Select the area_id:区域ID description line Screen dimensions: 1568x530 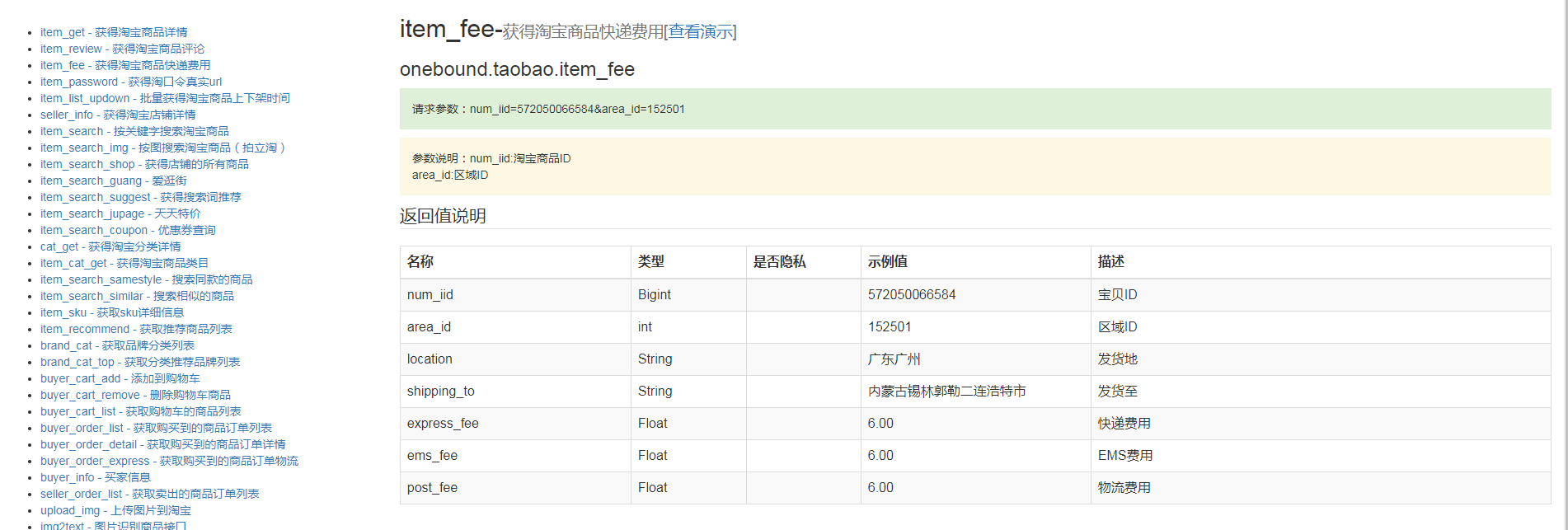click(x=450, y=175)
